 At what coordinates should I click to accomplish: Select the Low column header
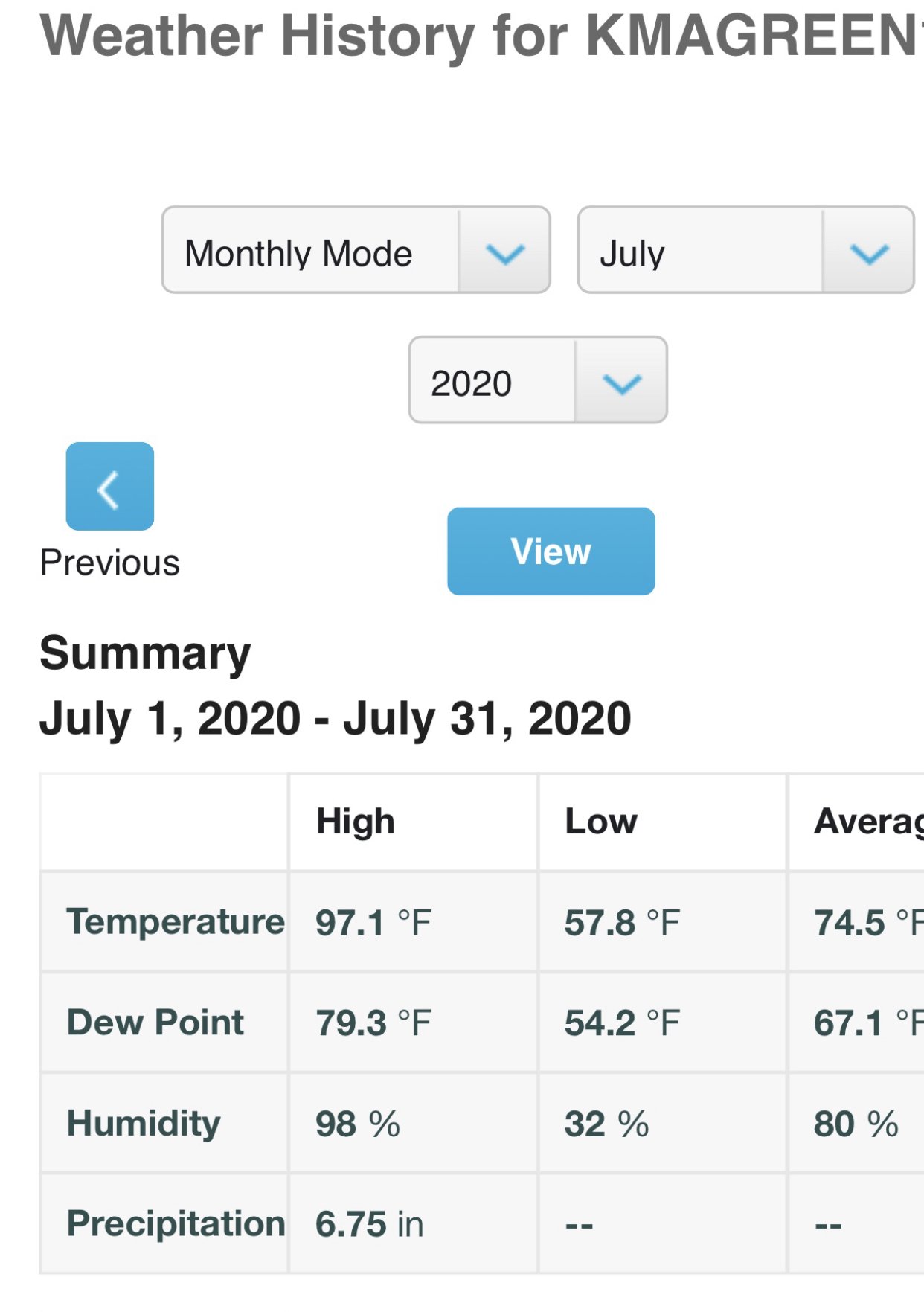coord(601,822)
